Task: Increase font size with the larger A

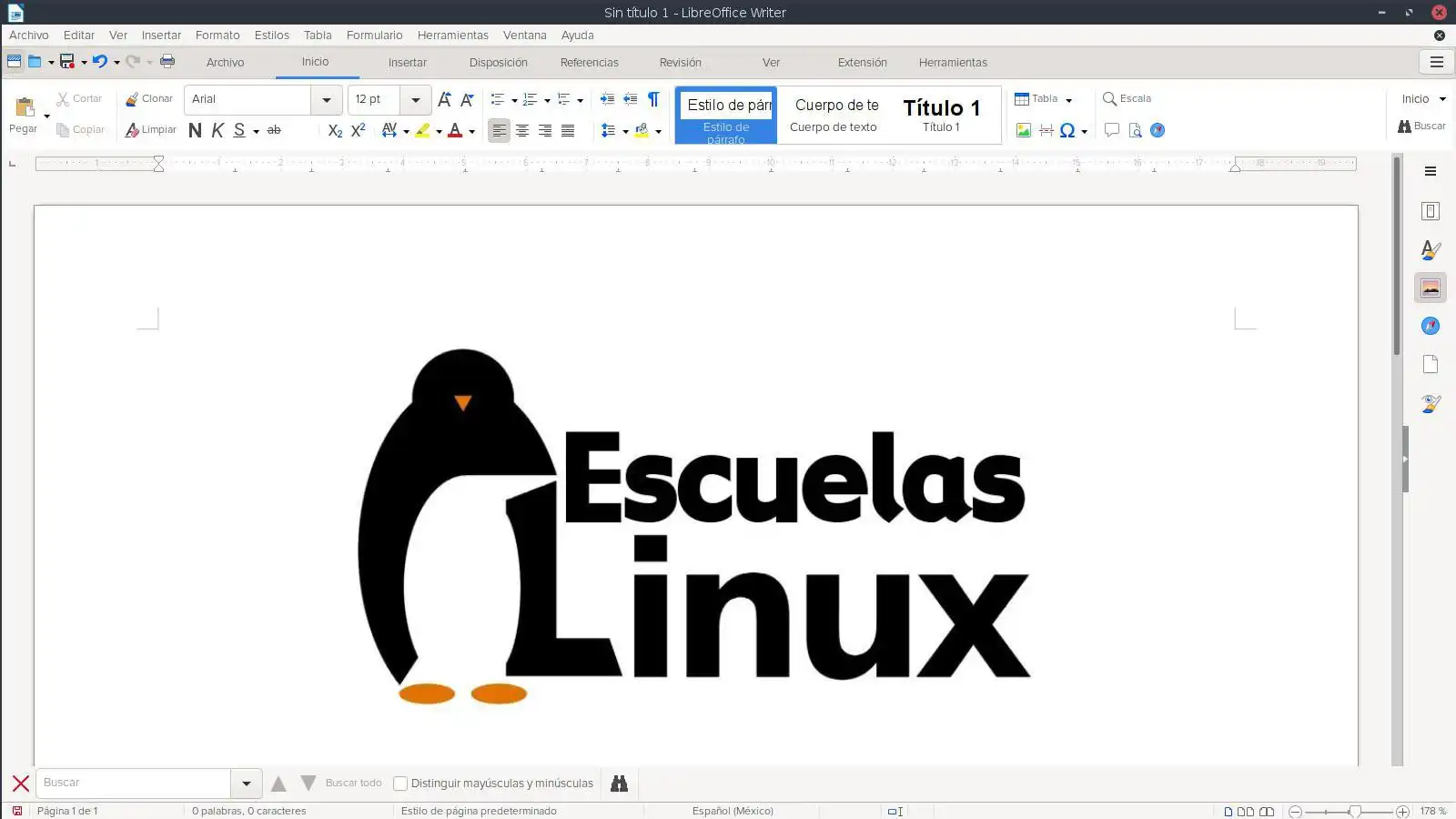Action: [444, 99]
